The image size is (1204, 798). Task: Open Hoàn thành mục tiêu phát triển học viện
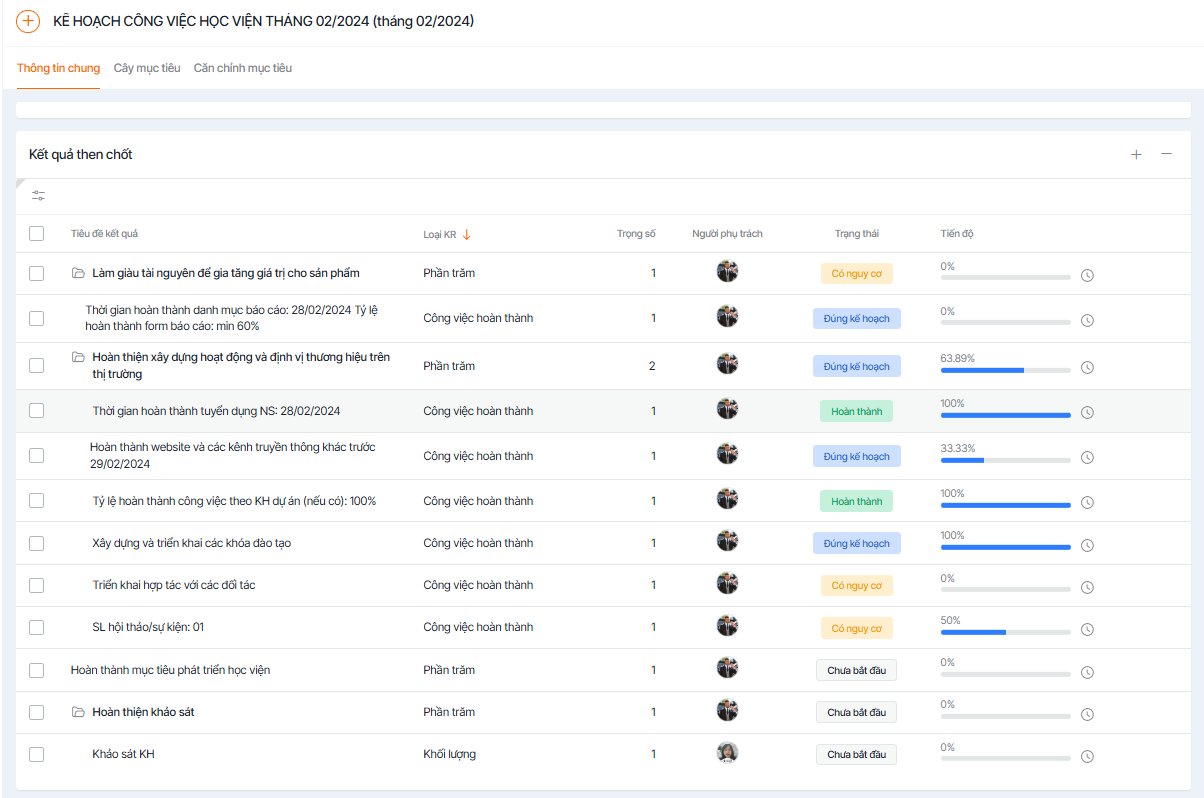pyautogui.click(x=171, y=670)
